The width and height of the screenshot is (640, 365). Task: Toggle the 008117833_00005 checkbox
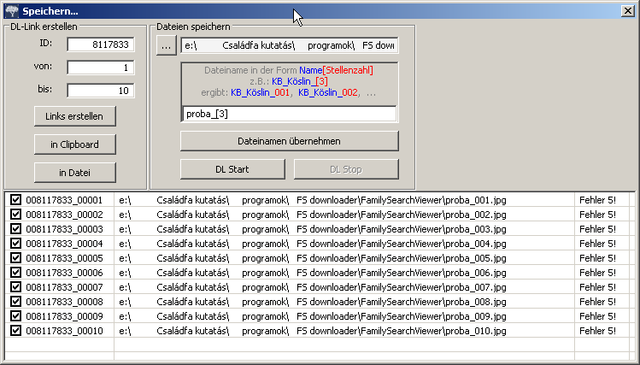tap(16, 258)
